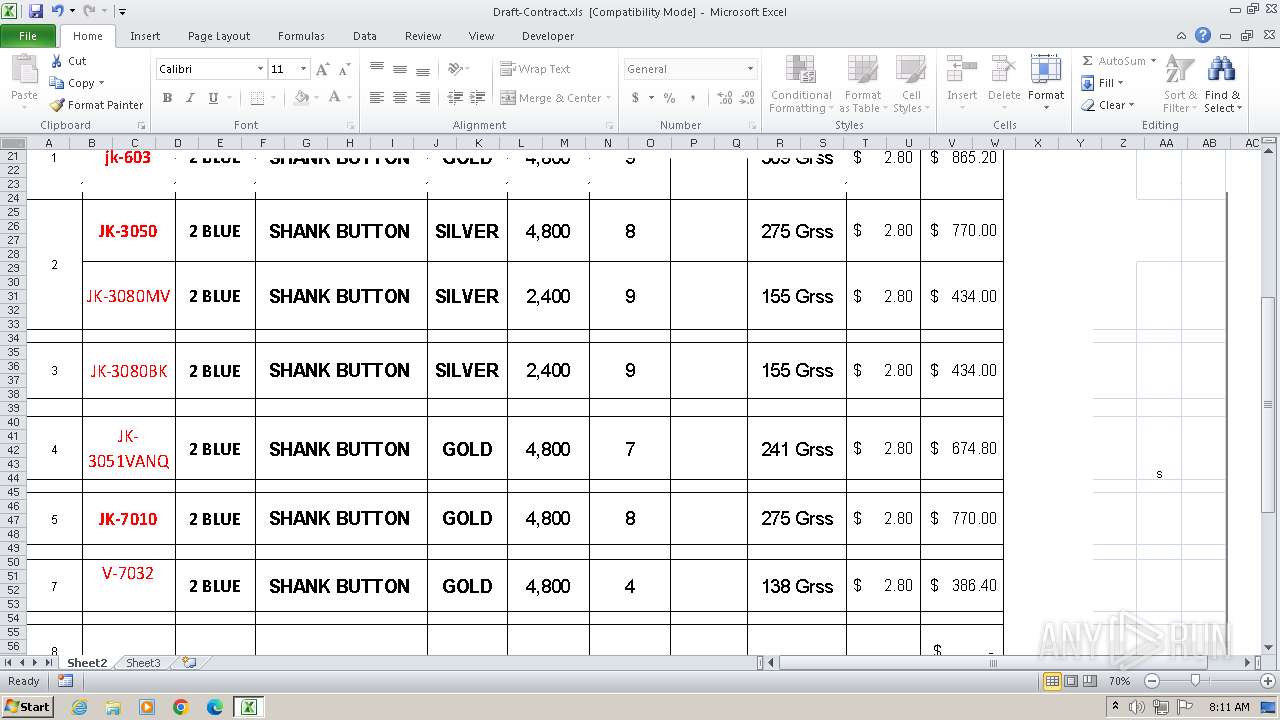Click the Undo arrow in Quick Access Toolbar

pyautogui.click(x=57, y=11)
